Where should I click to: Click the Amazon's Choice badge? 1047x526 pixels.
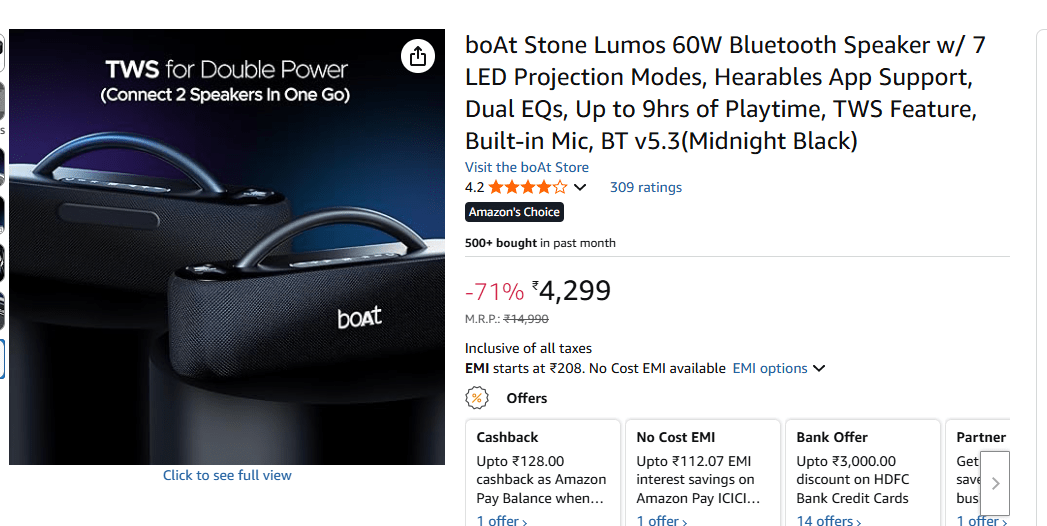pos(515,212)
